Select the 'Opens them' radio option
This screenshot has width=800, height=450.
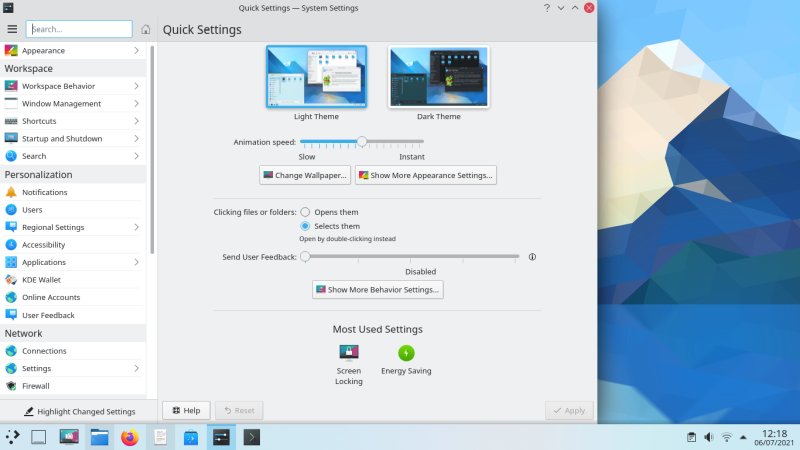305,212
